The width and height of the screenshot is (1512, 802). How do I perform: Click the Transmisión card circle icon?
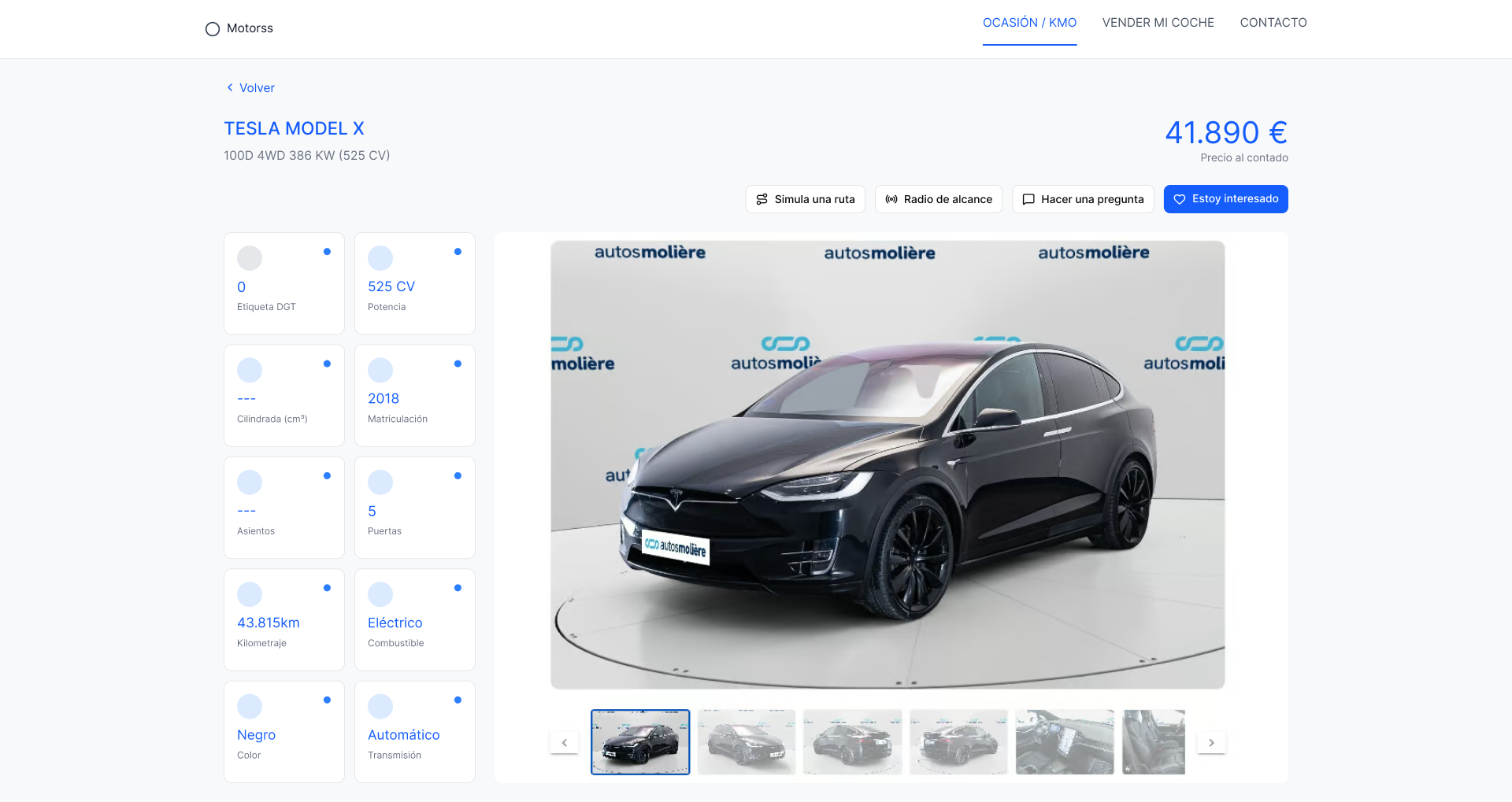coord(380,707)
